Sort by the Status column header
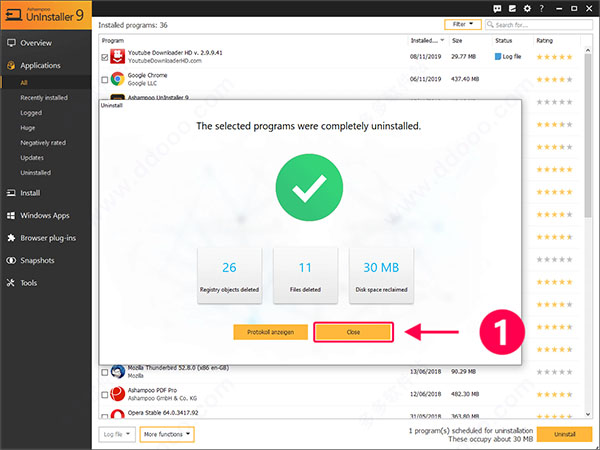 coord(504,40)
